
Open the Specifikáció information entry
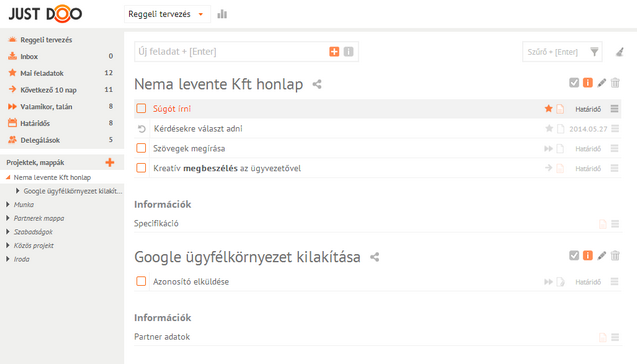[156, 223]
